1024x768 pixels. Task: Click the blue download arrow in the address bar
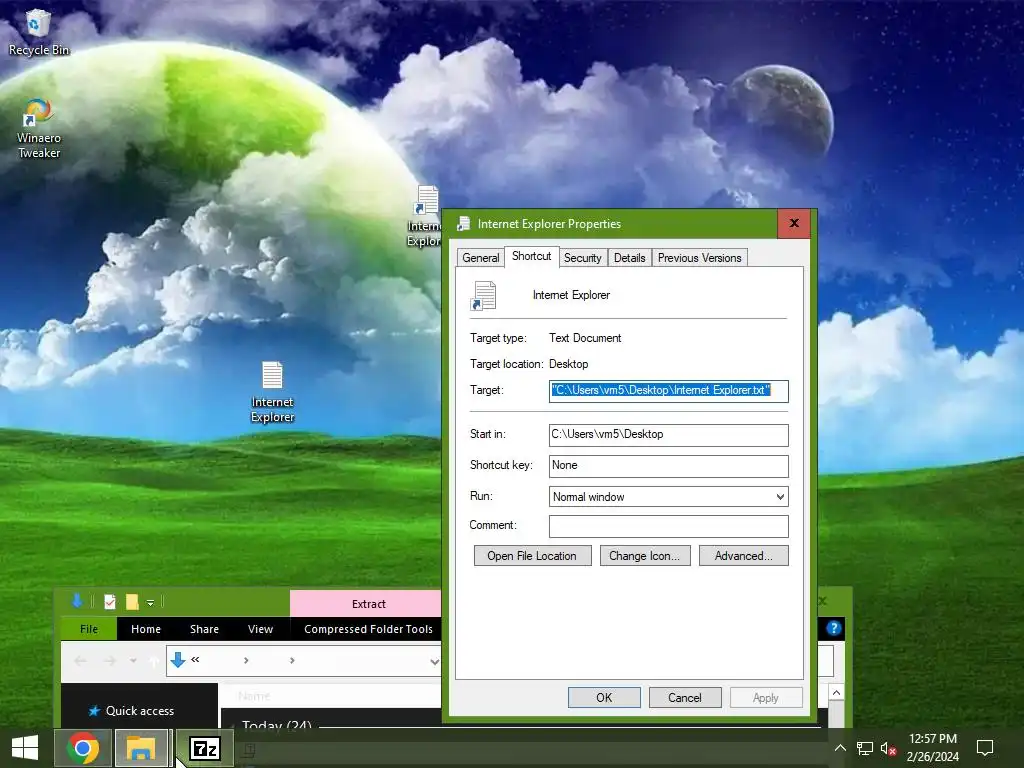click(x=178, y=661)
